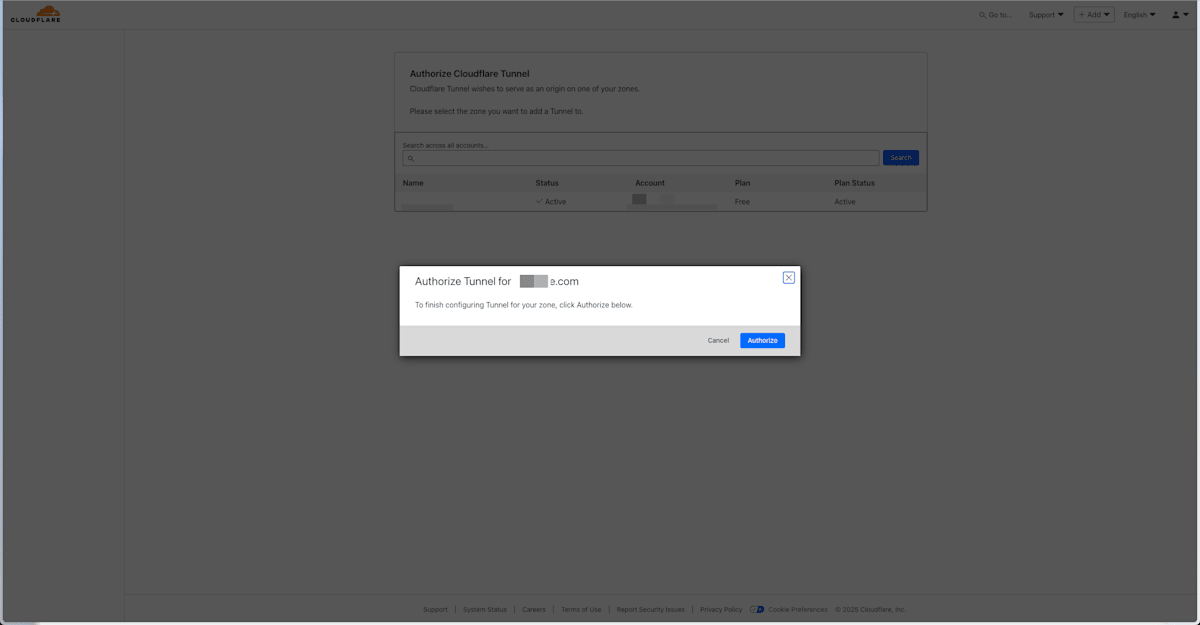Screen dimensions: 1200x625
Task: Change language via English dropdown
Action: pos(1139,15)
